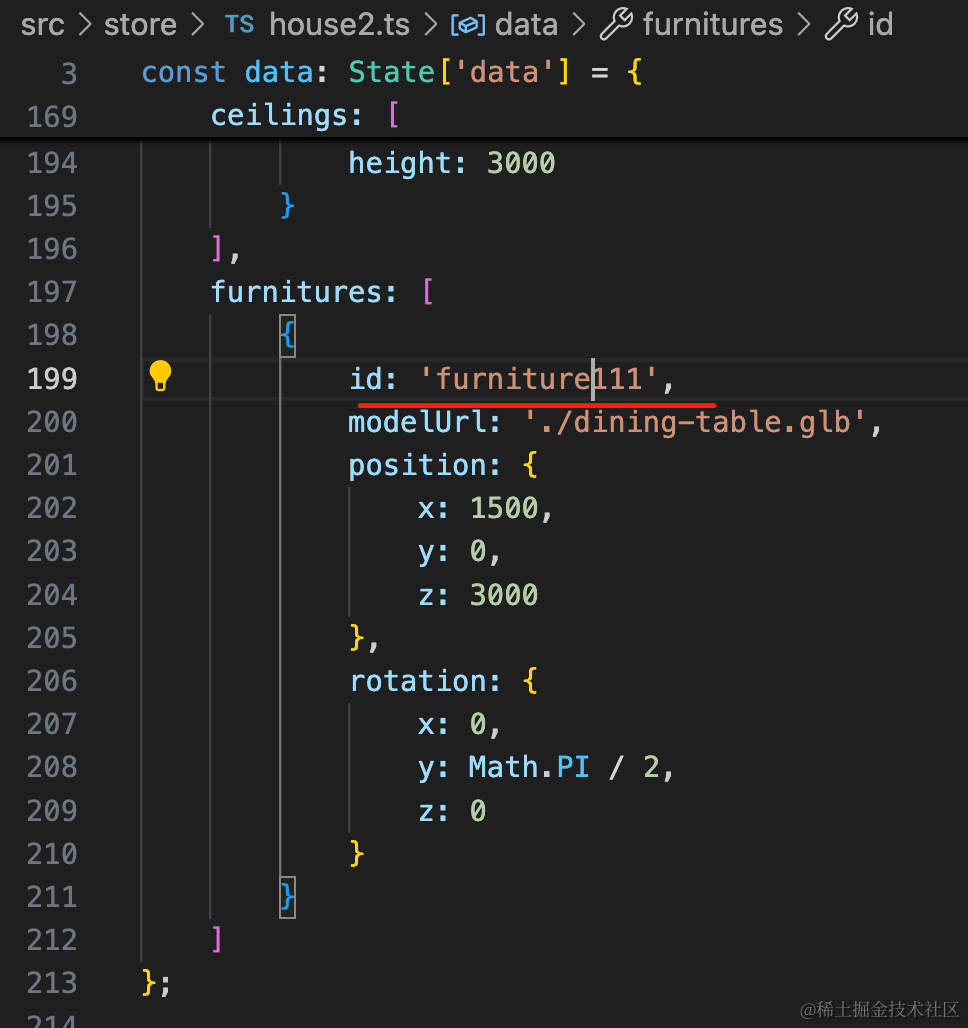This screenshot has height=1028, width=968.
Task: Click the opening brace on line 198
Action: coord(287,336)
